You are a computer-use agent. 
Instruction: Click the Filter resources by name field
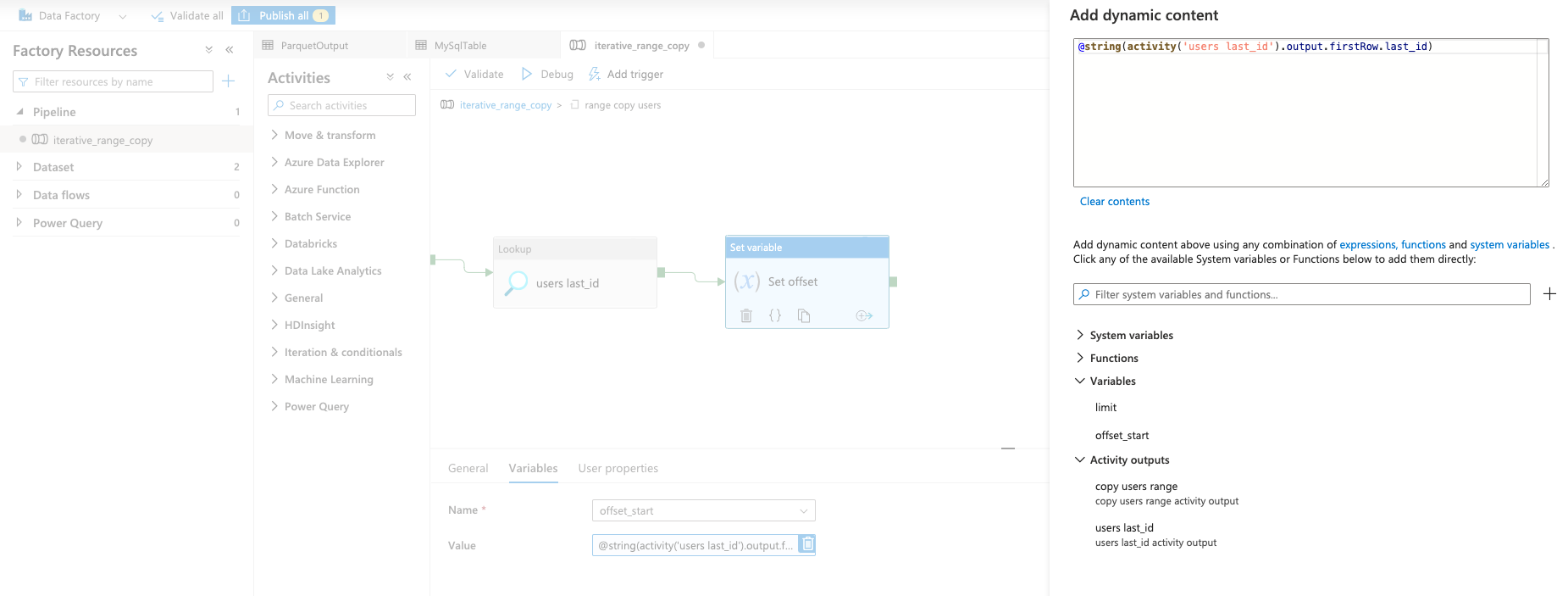[113, 81]
